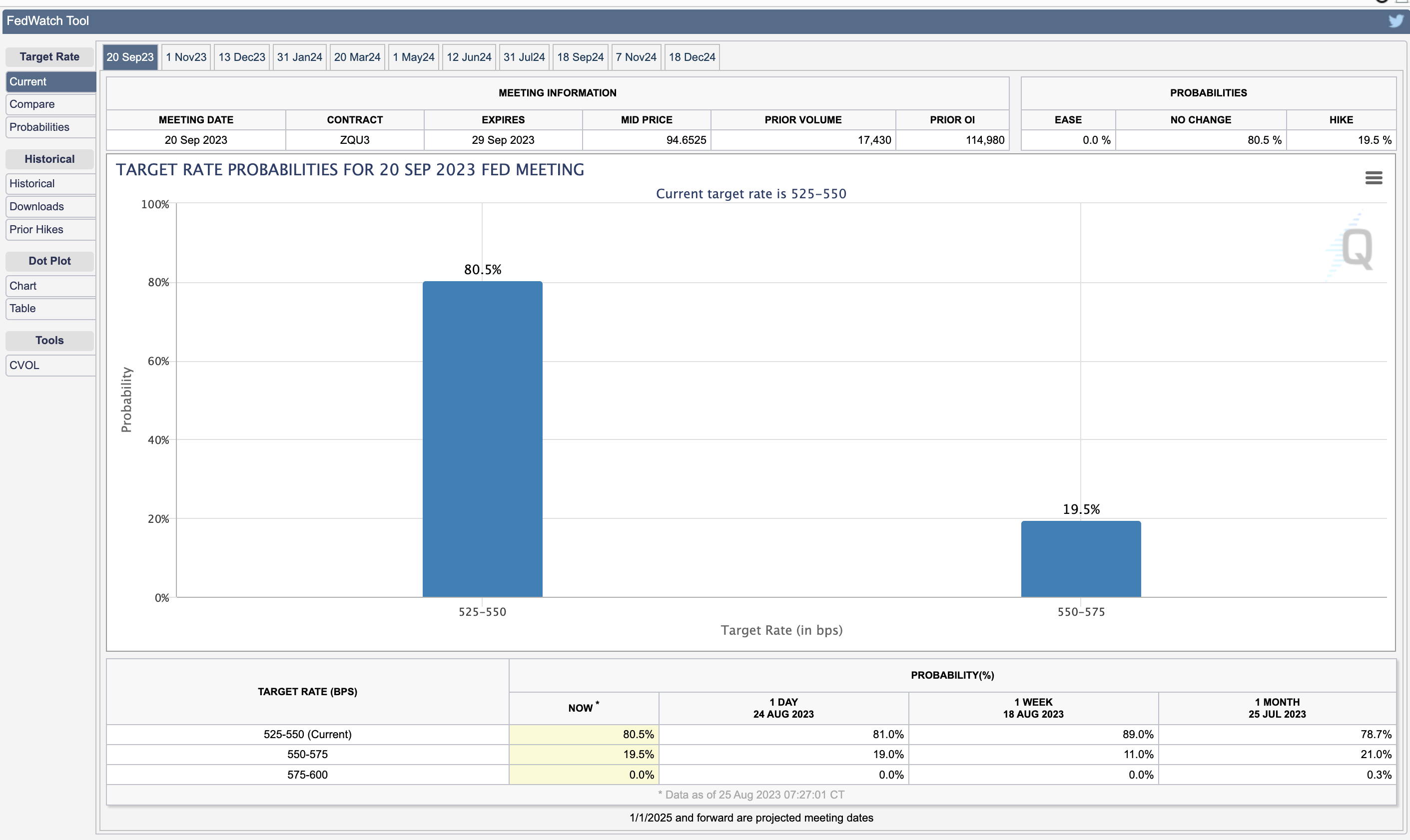Switch to the 13 Dec23 tab
This screenshot has width=1410, height=840.
click(242, 57)
